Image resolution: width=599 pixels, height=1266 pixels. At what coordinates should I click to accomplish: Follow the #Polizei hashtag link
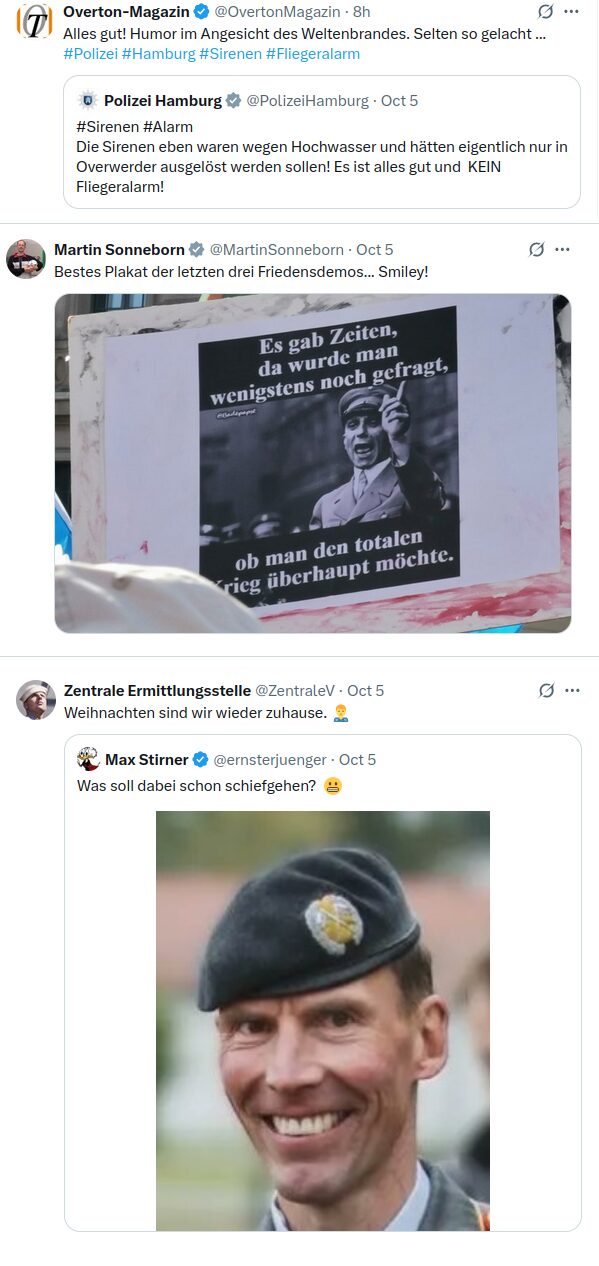(x=90, y=53)
